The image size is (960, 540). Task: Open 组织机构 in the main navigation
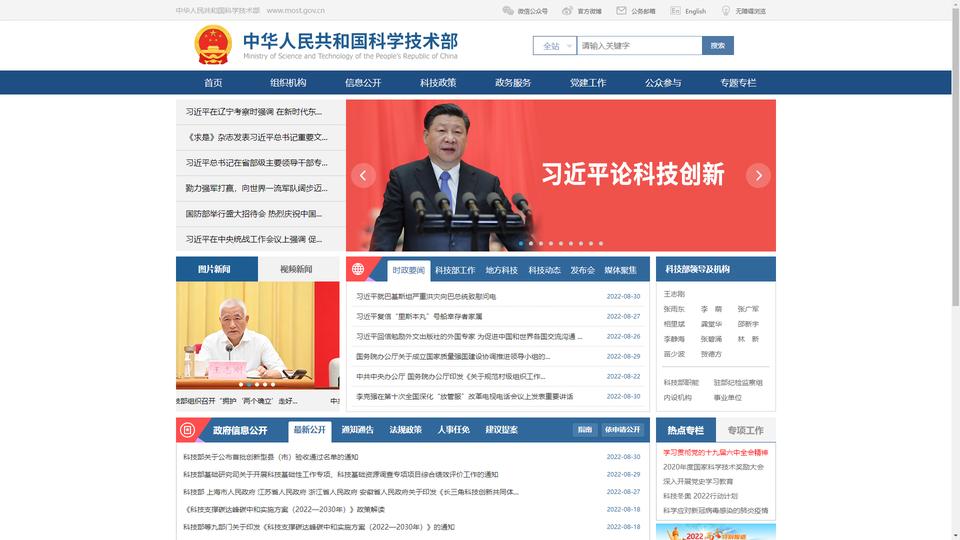288,83
